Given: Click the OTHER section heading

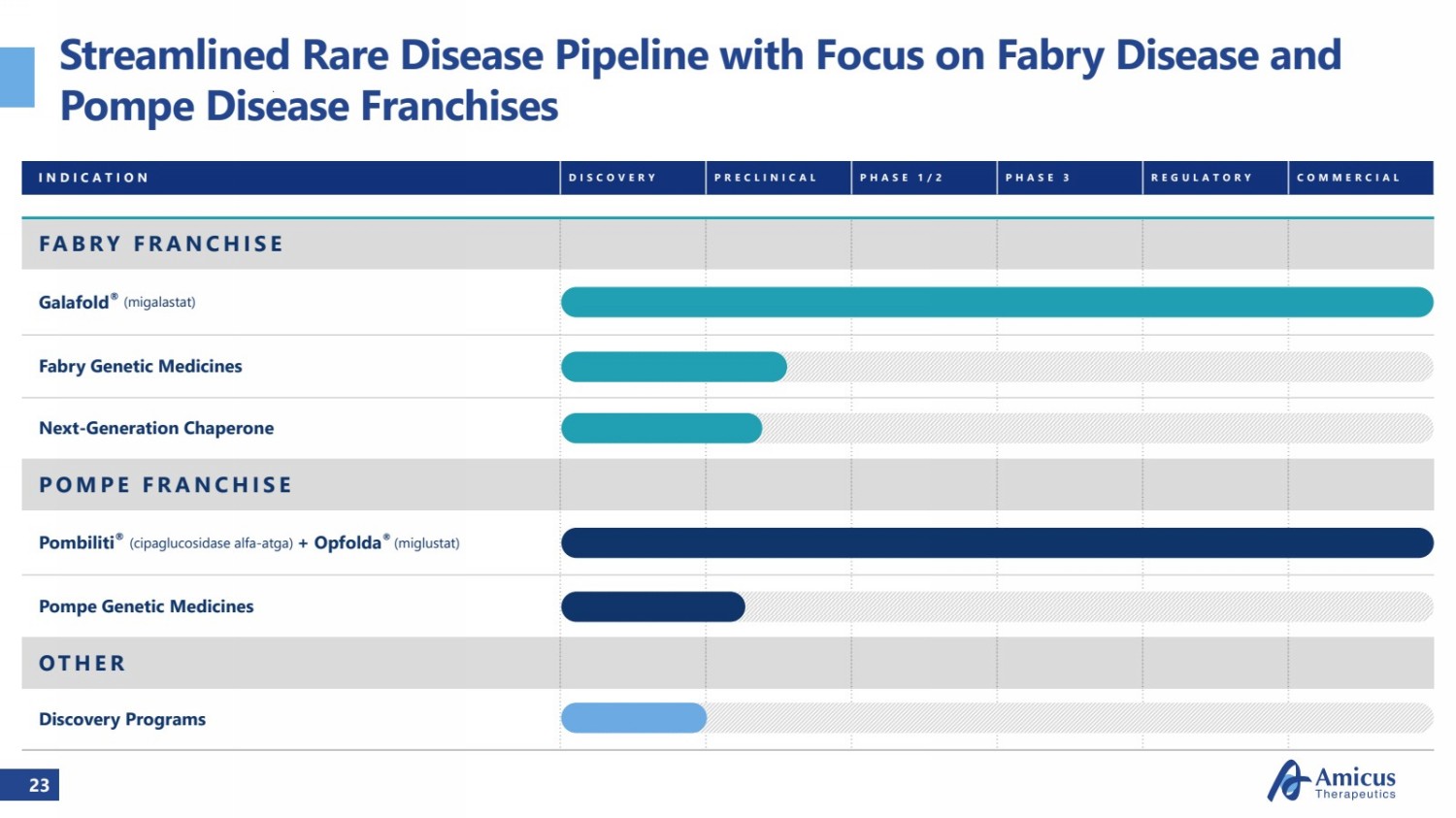Looking at the screenshot, I should 83,663.
